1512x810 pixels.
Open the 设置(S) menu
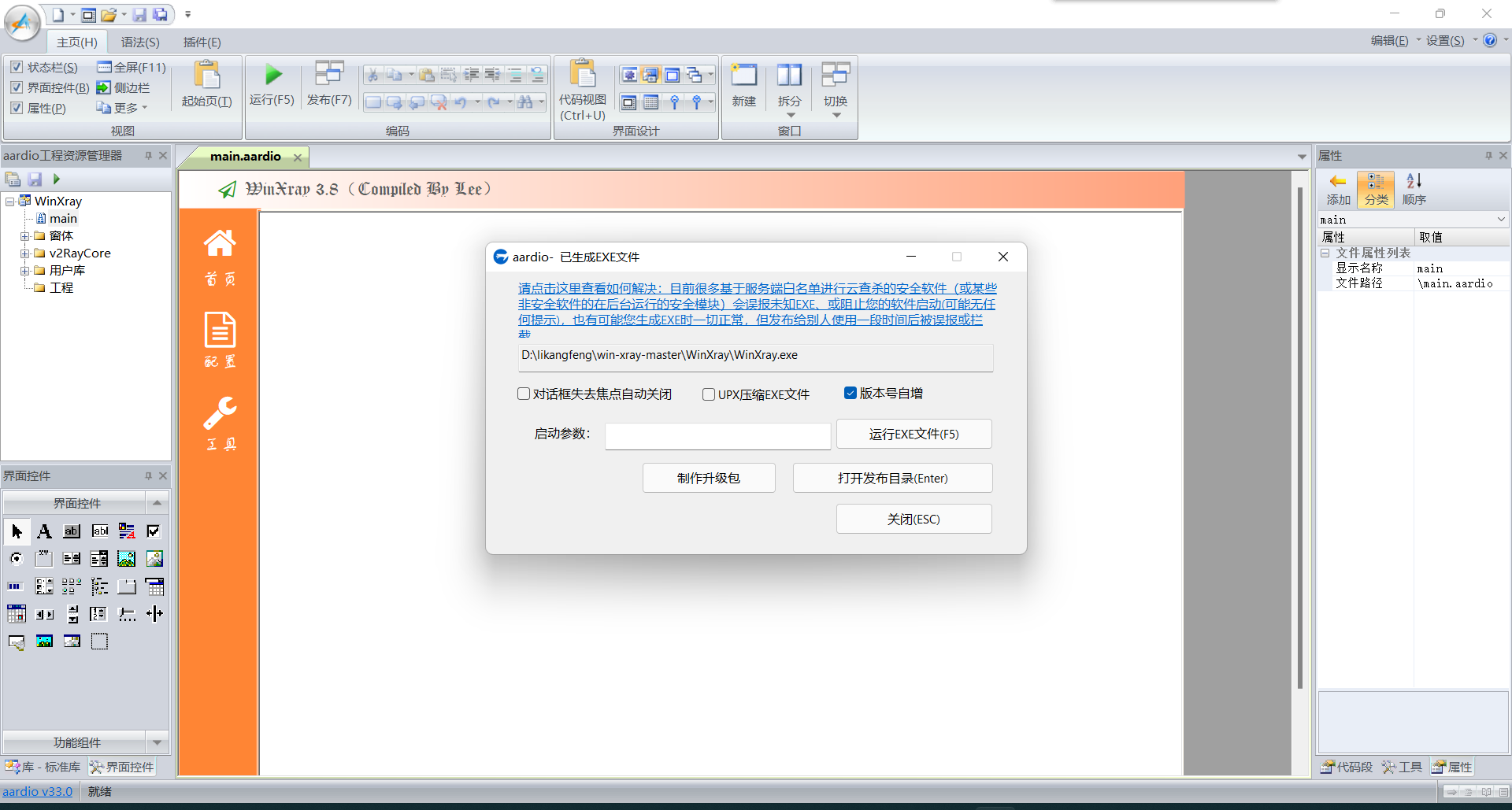click(x=1445, y=41)
